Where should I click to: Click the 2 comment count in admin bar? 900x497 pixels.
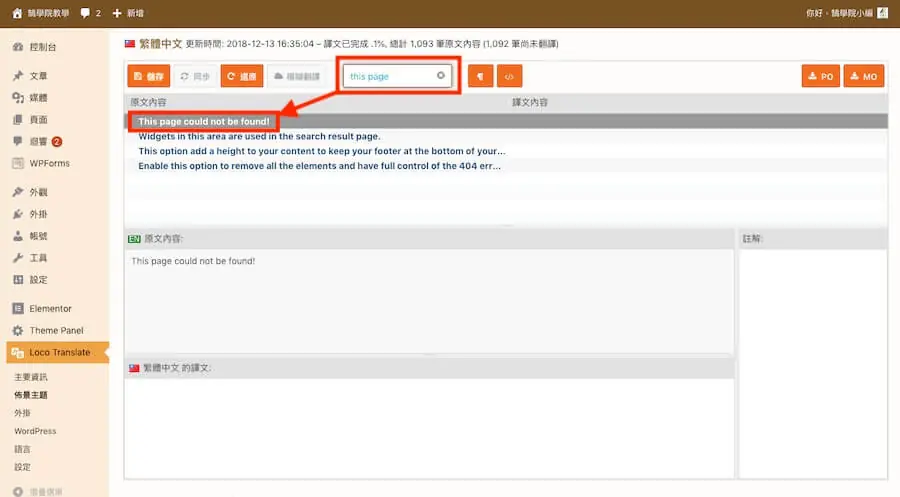(x=98, y=13)
